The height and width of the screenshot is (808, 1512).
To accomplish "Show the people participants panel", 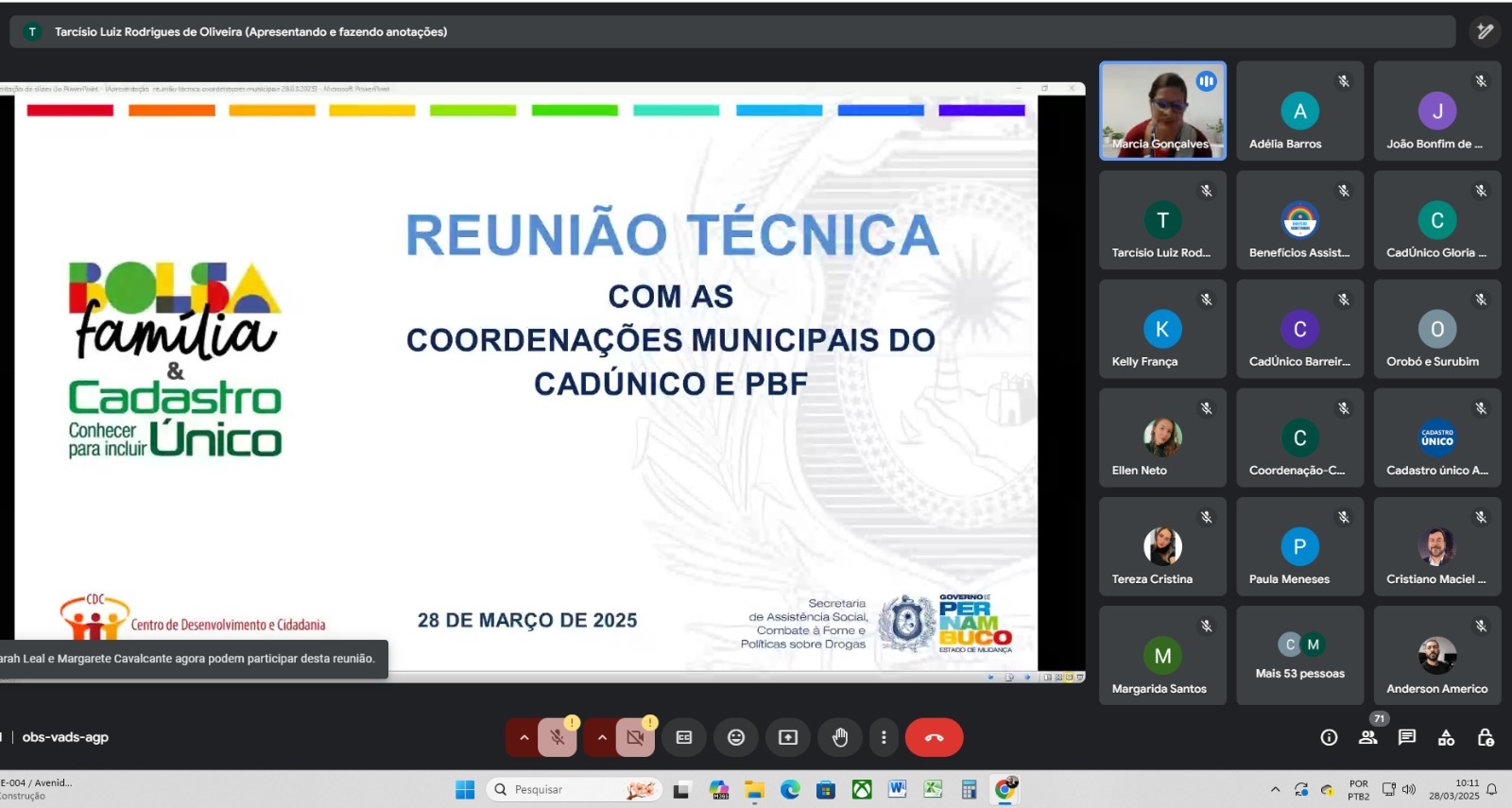I will 1367,738.
